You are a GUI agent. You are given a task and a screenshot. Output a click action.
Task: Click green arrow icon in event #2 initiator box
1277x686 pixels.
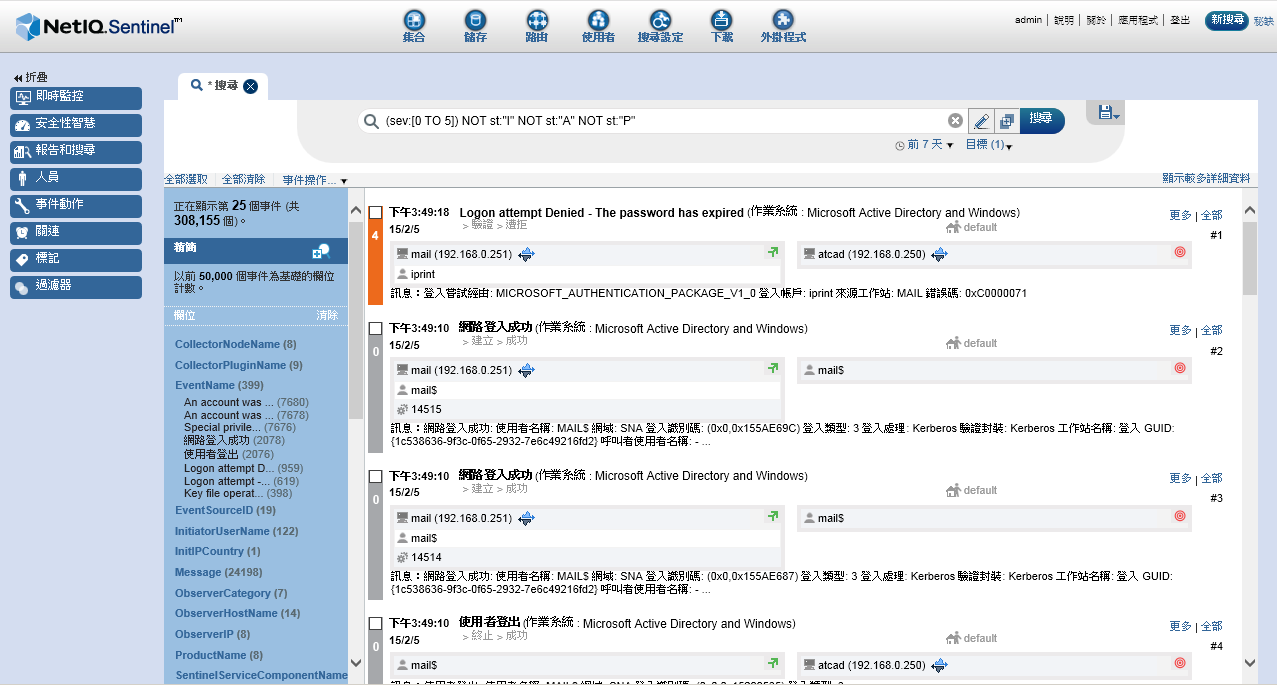(x=773, y=369)
